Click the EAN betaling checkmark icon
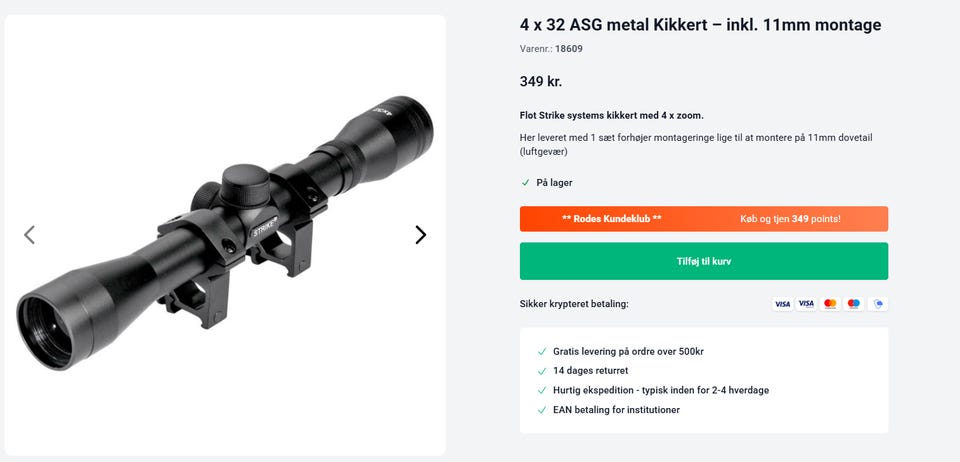960x462 pixels. pyautogui.click(x=542, y=410)
